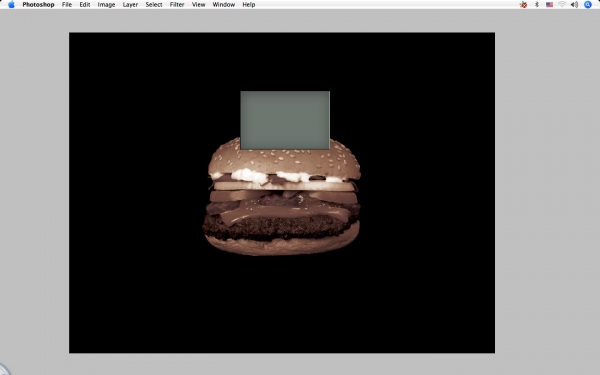Open the Edit menu

(x=85, y=5)
